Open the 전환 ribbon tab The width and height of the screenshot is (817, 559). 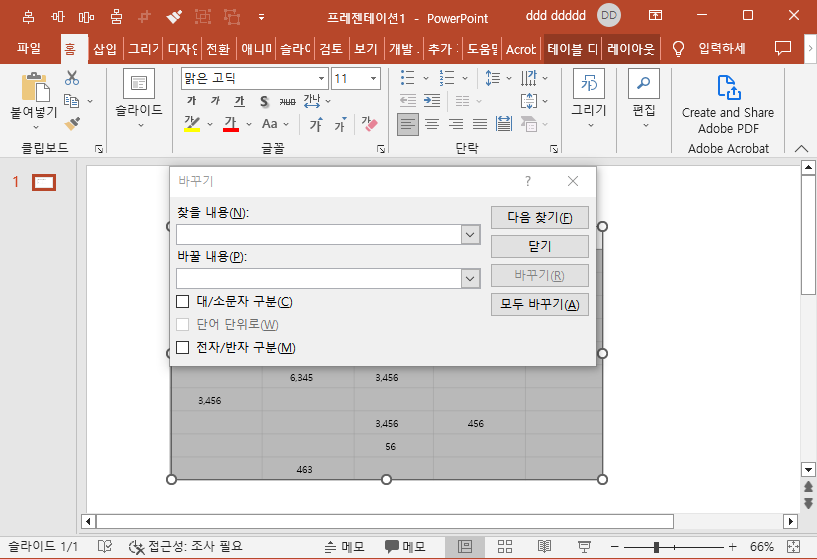coord(218,49)
